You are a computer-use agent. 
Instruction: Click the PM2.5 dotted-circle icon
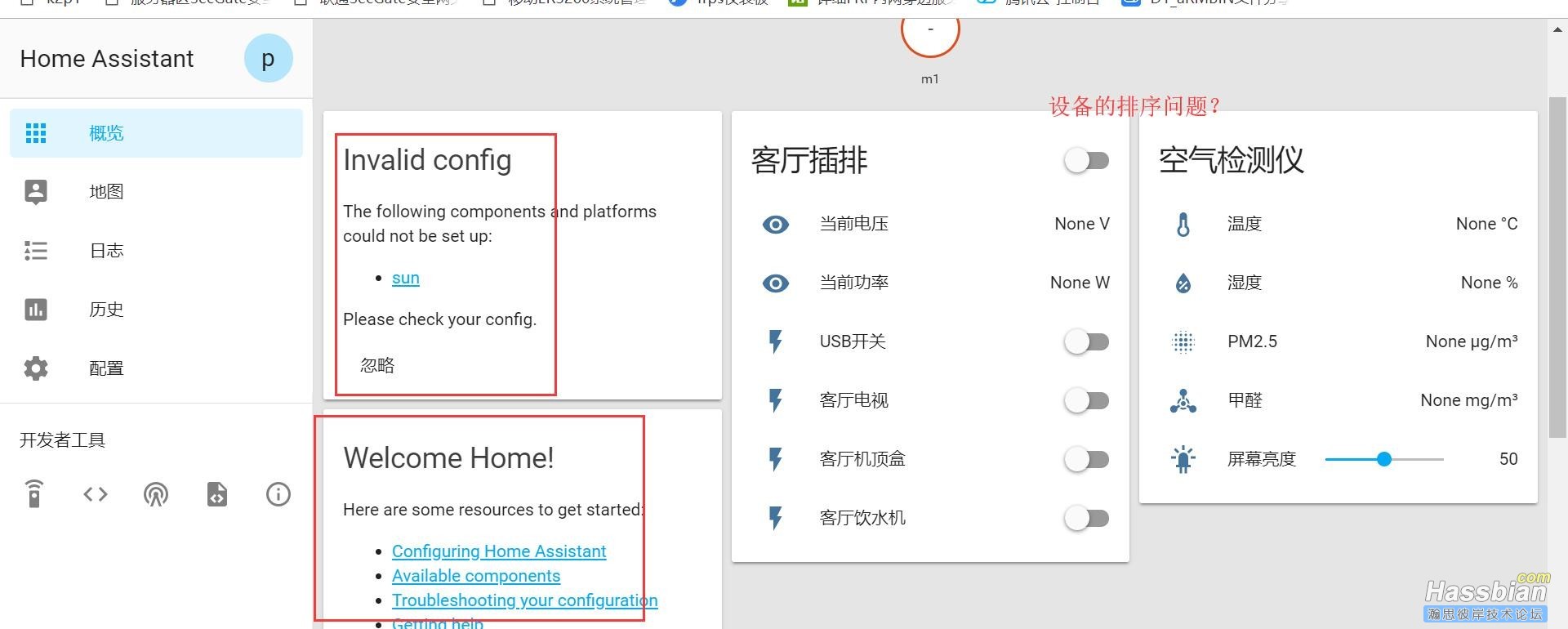tap(1183, 342)
